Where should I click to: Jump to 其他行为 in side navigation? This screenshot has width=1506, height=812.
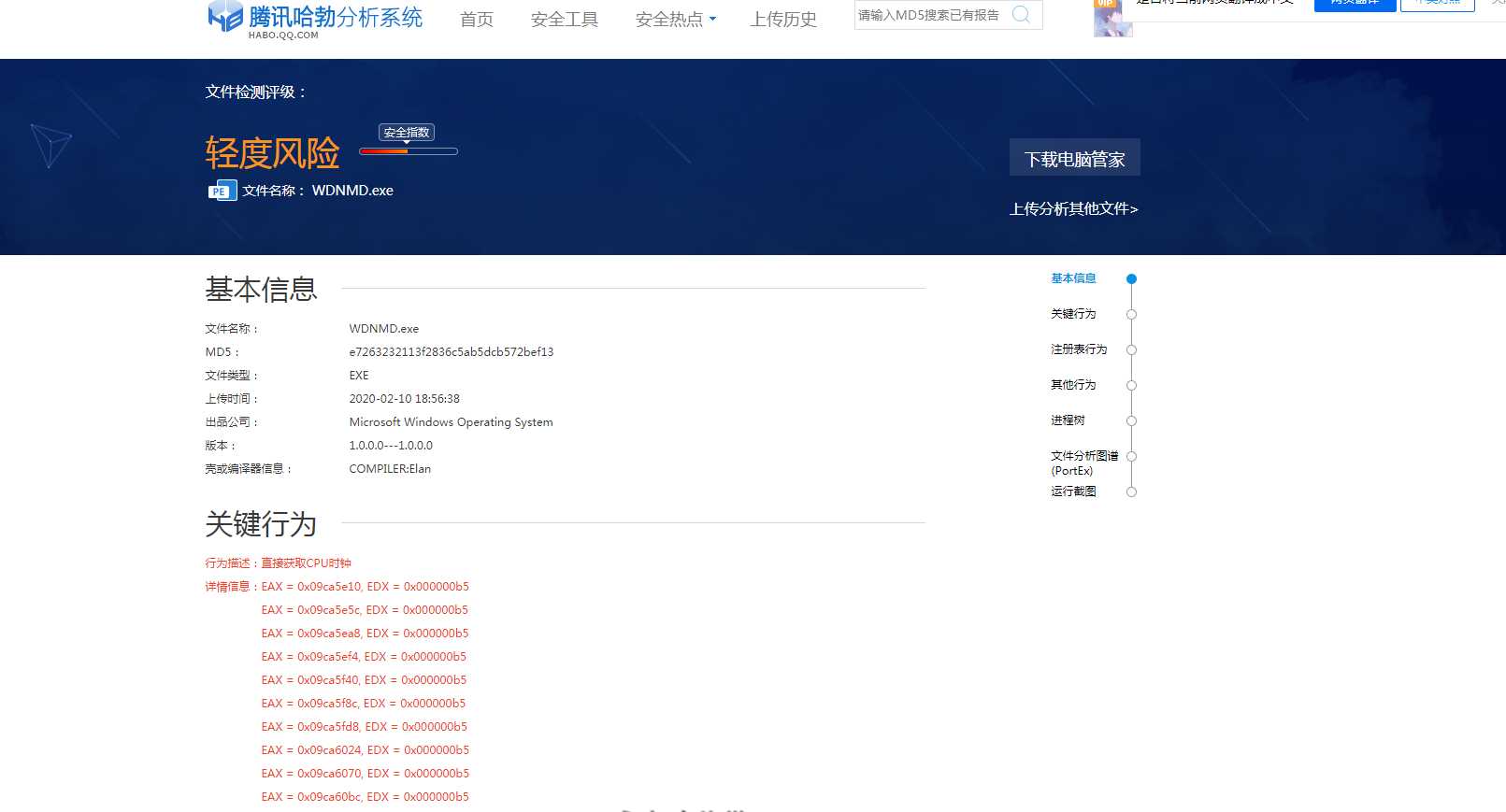[x=1073, y=385]
